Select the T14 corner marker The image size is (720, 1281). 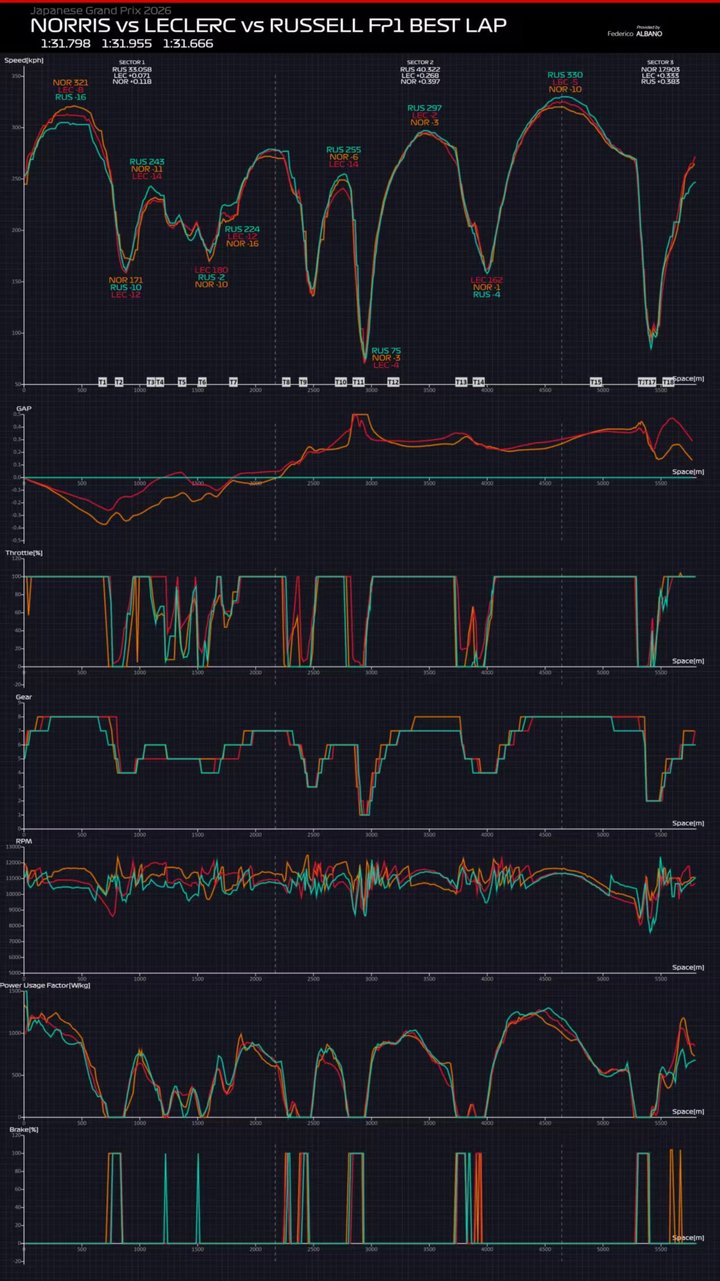[479, 382]
